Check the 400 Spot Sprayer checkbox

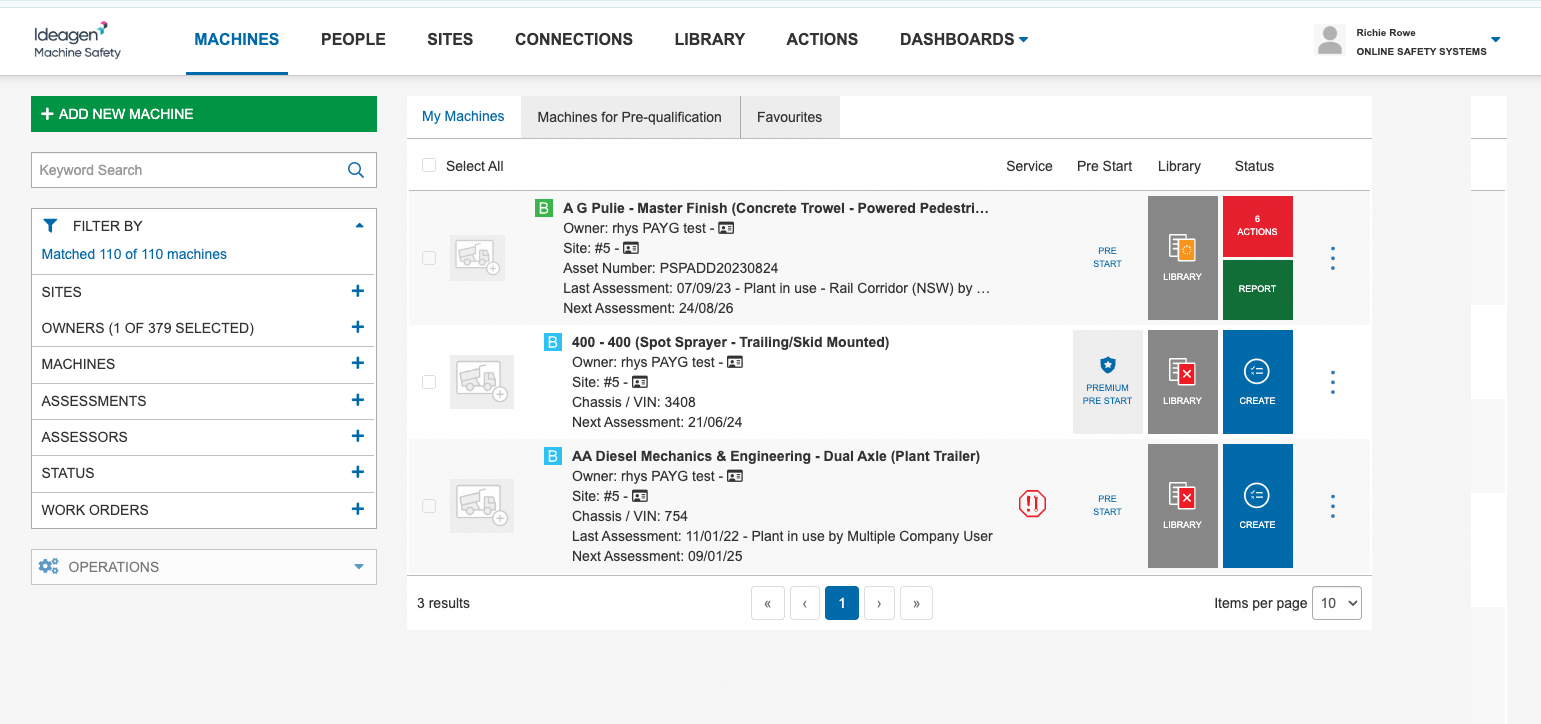(429, 382)
